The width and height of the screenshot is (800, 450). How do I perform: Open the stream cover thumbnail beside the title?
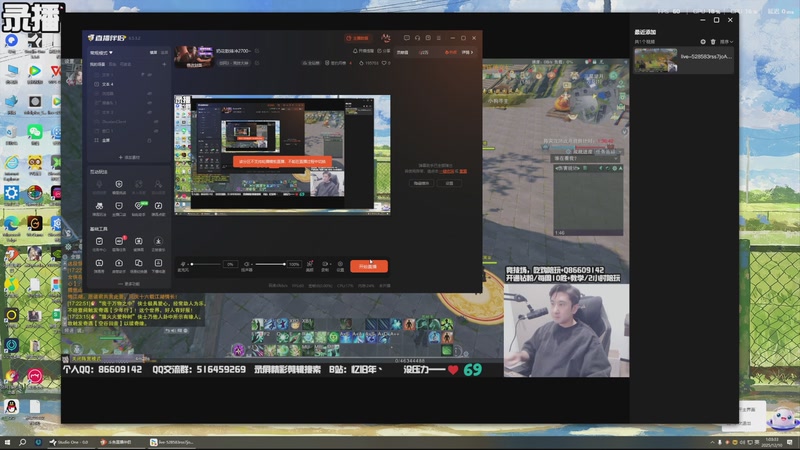coord(193,57)
